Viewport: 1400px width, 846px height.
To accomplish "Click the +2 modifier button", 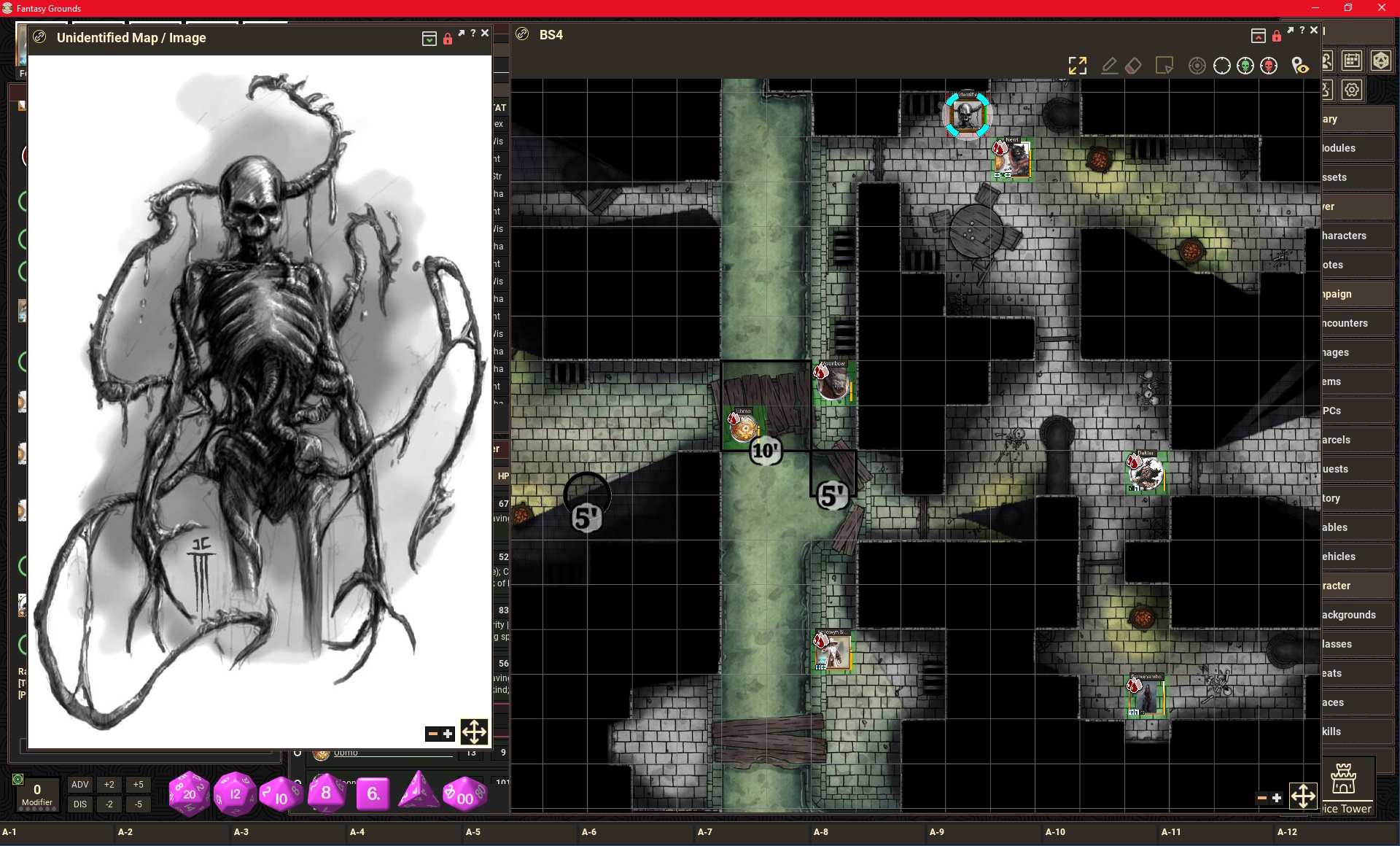I will [109, 785].
